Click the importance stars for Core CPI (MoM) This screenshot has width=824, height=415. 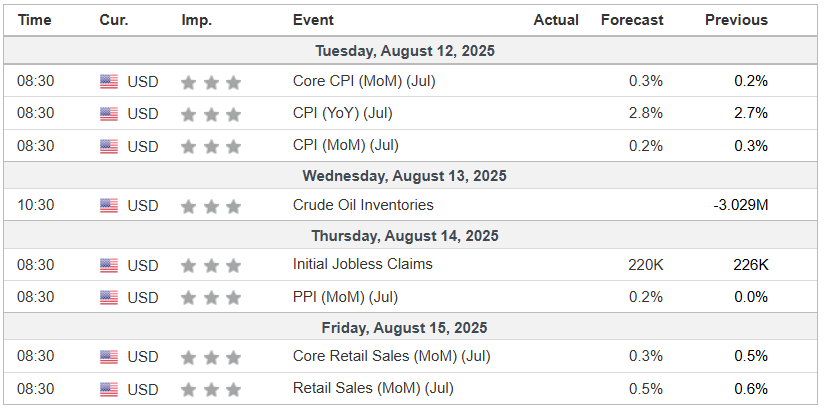211,82
